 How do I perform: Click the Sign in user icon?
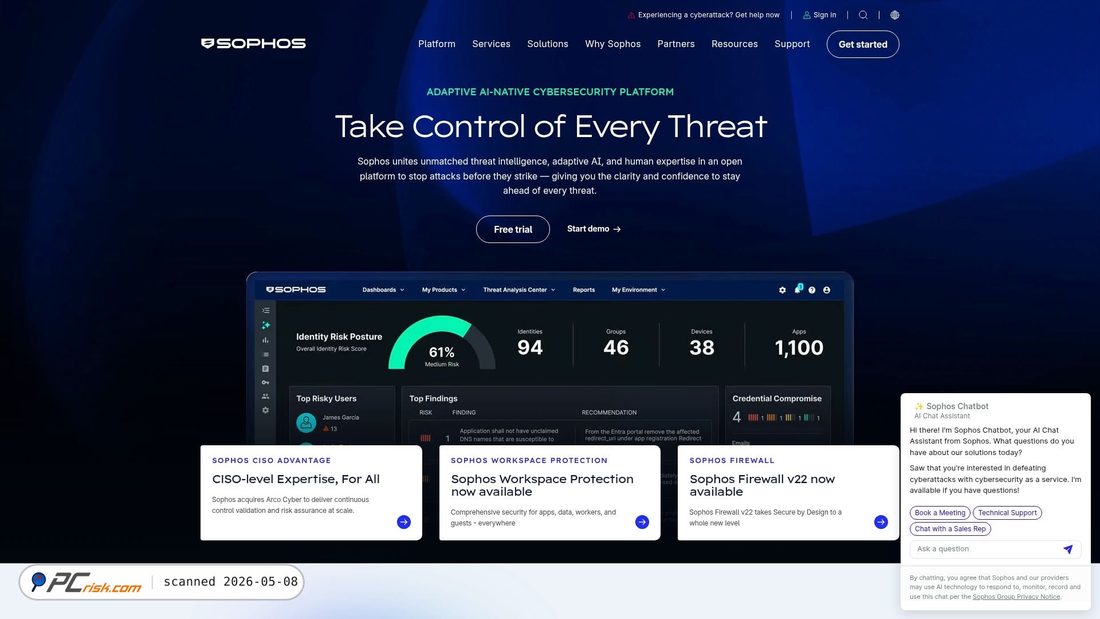point(806,15)
